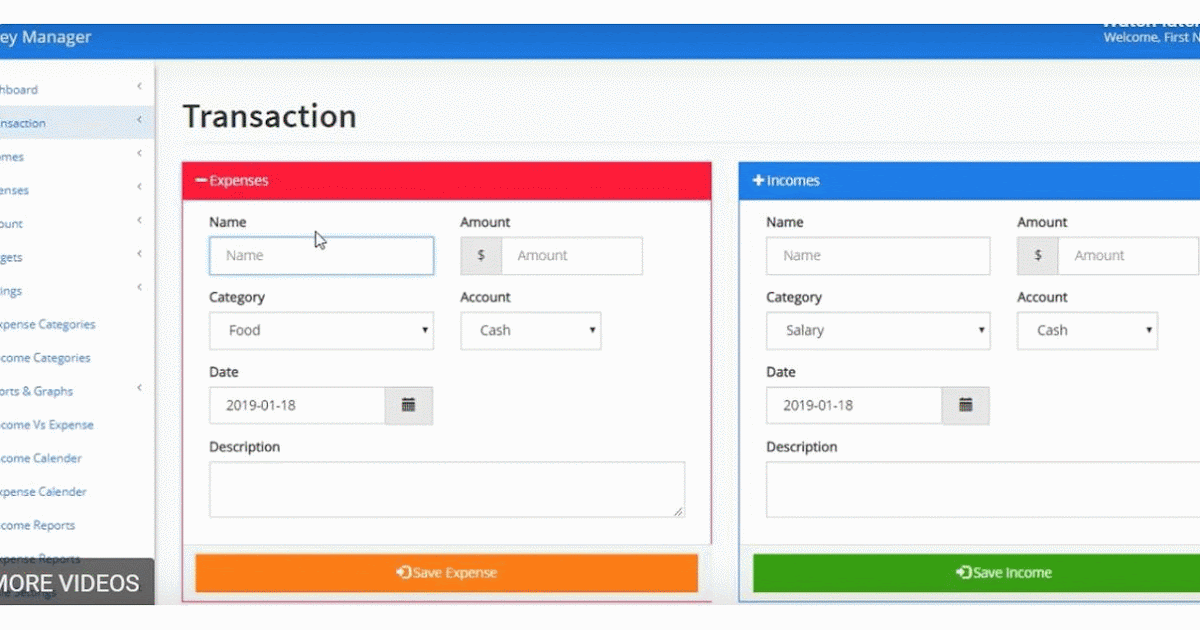Viewport: 1200px width, 630px height.
Task: Click the save icon inside Save Income button
Action: pyautogui.click(x=966, y=573)
